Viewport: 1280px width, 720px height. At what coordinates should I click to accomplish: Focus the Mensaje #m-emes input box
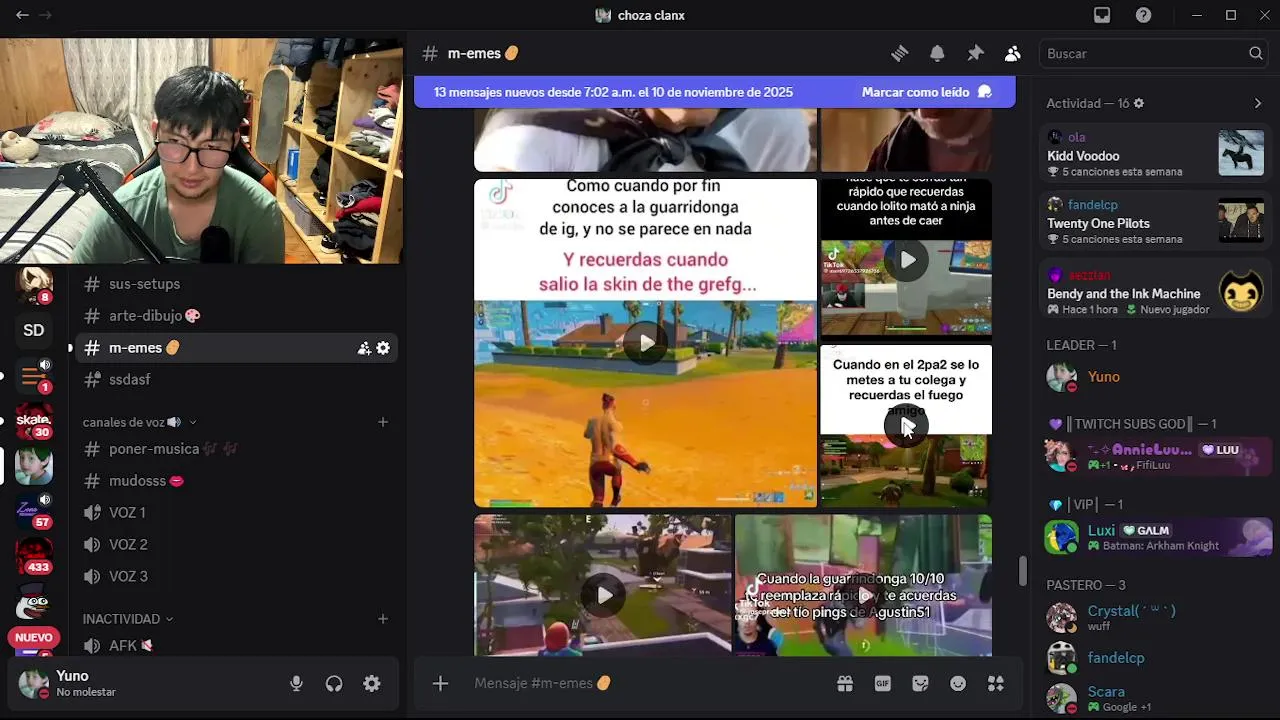(640, 683)
